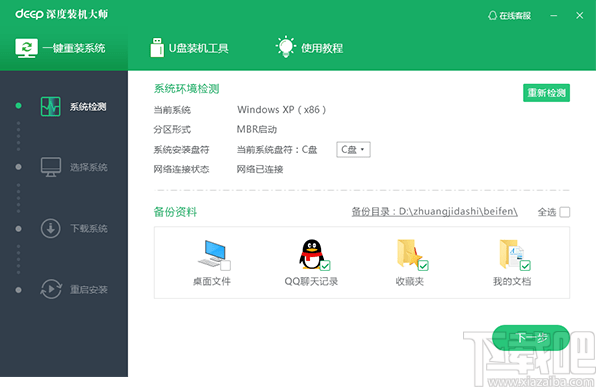Uncheck the 收藏夹 backup checkbox

pos(423,265)
